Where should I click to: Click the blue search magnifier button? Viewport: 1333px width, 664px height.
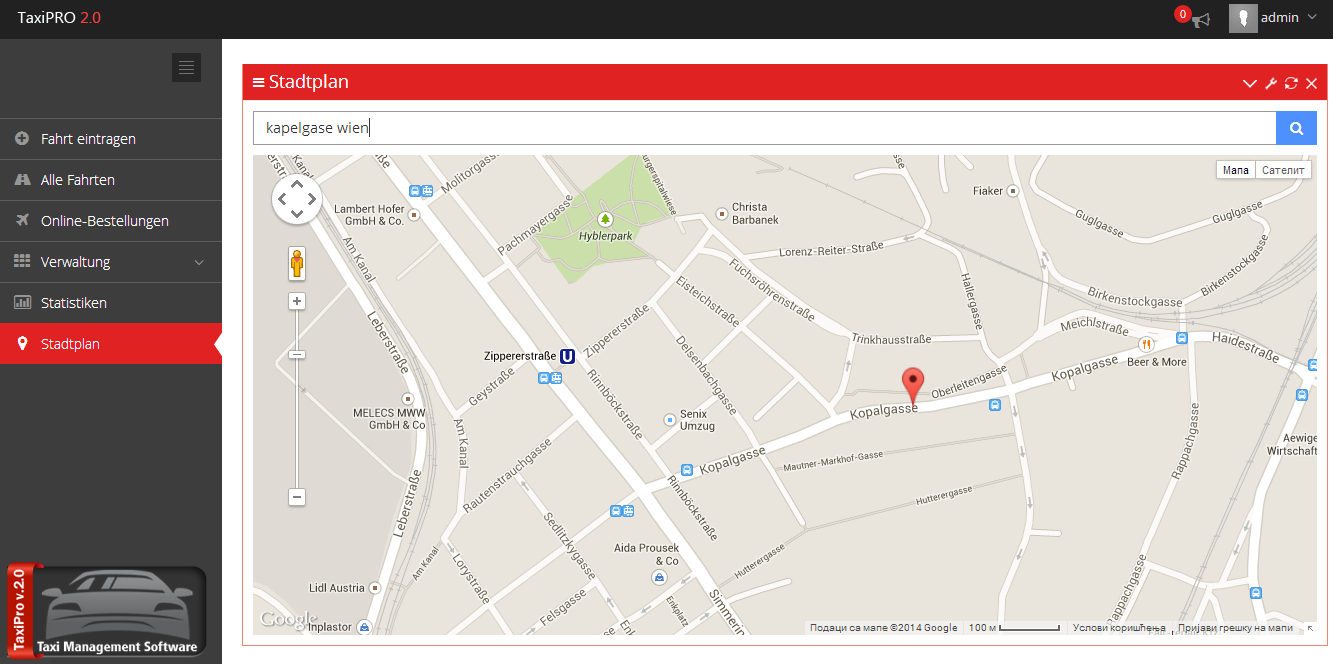1296,128
